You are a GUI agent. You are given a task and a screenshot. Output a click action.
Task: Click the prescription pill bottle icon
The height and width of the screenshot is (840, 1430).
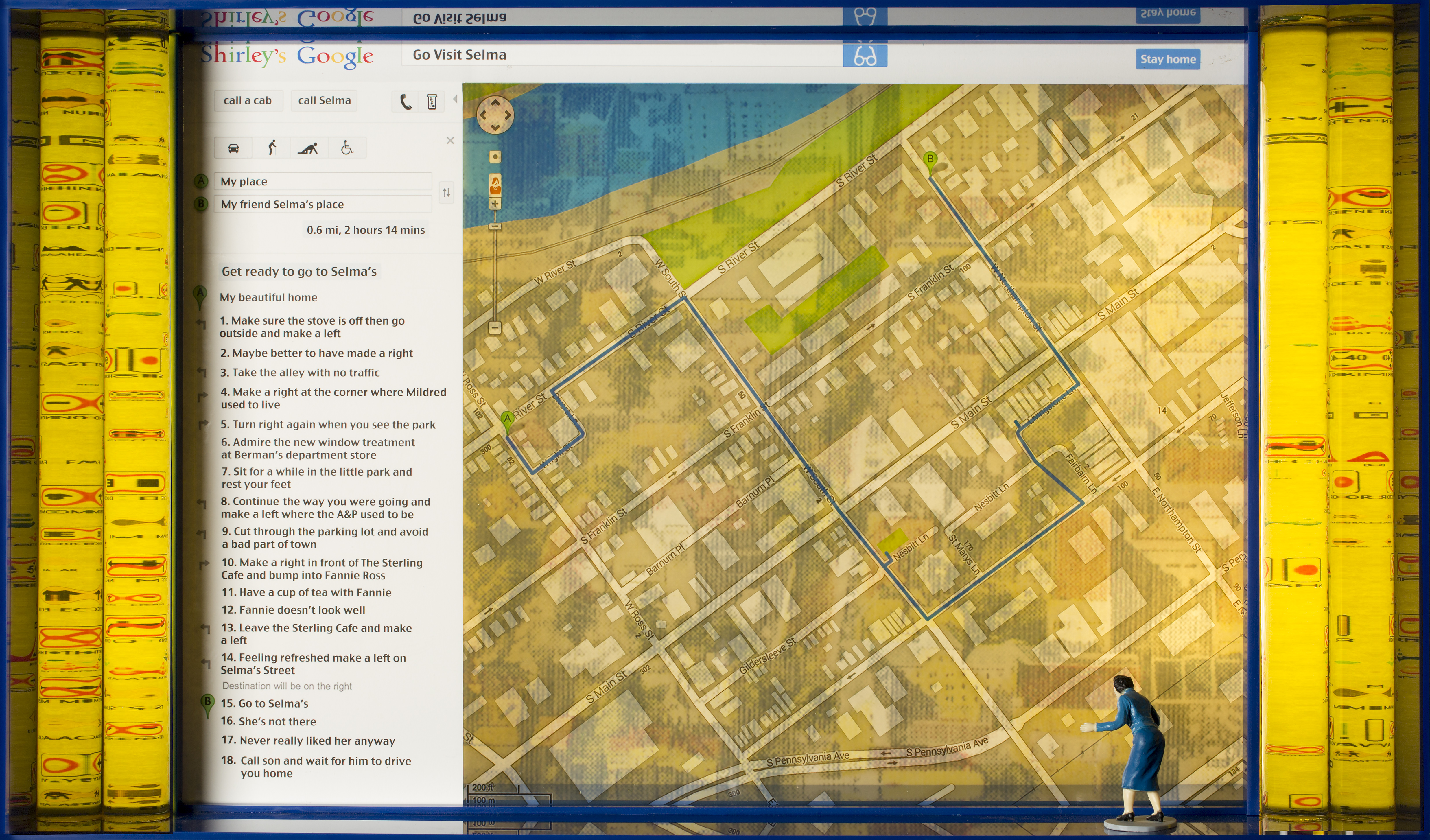(x=432, y=102)
